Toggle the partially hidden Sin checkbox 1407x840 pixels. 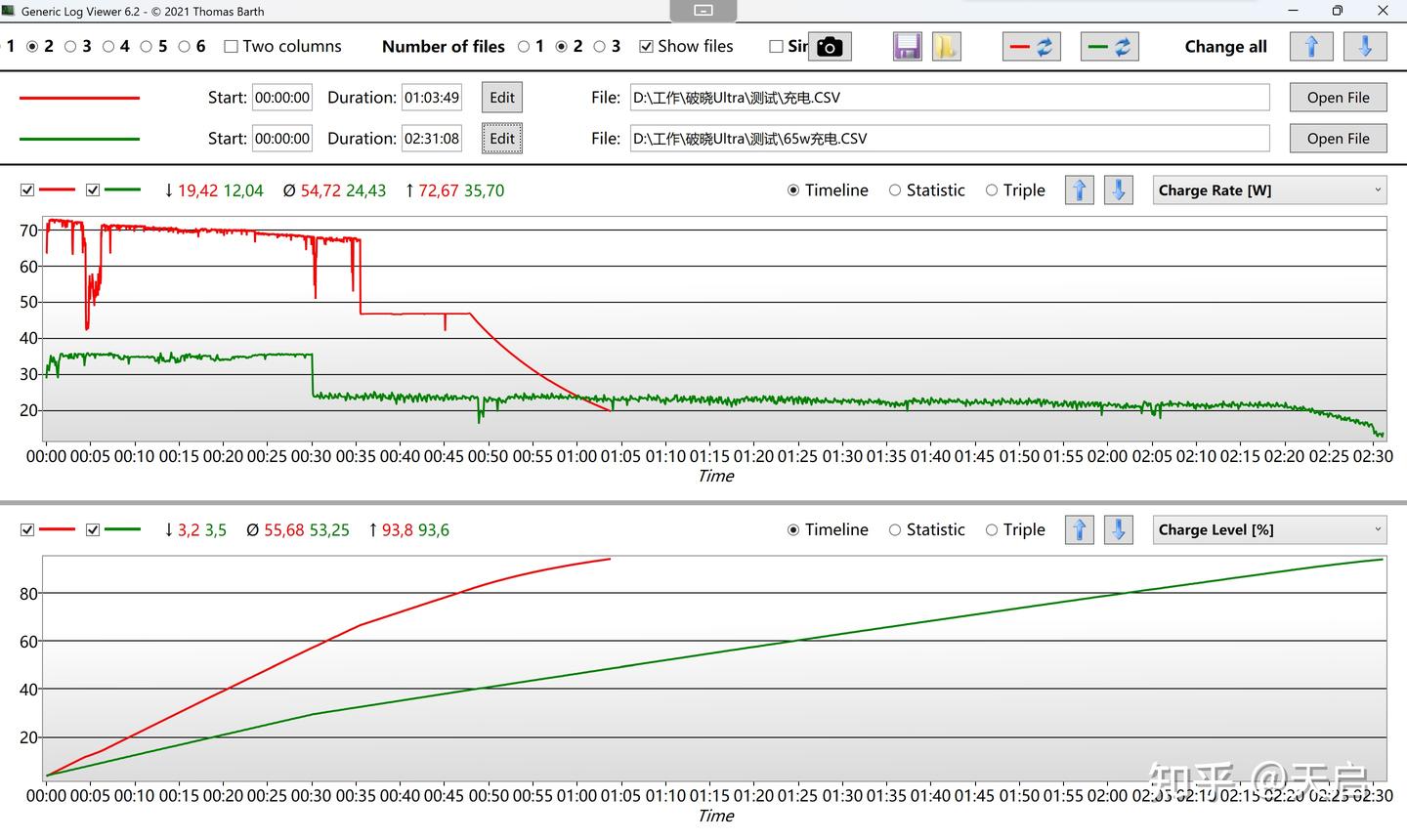[x=777, y=47]
